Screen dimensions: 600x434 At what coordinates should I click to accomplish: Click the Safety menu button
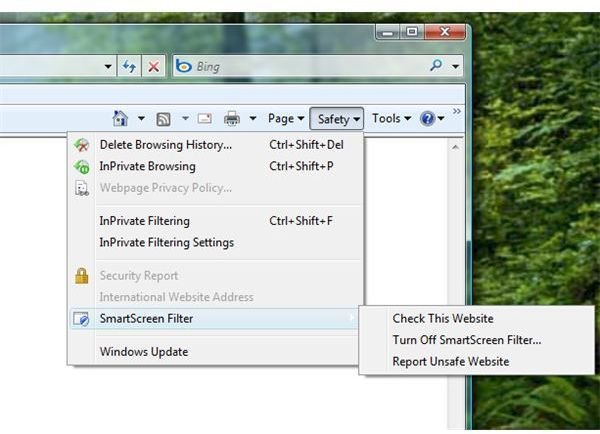click(336, 119)
